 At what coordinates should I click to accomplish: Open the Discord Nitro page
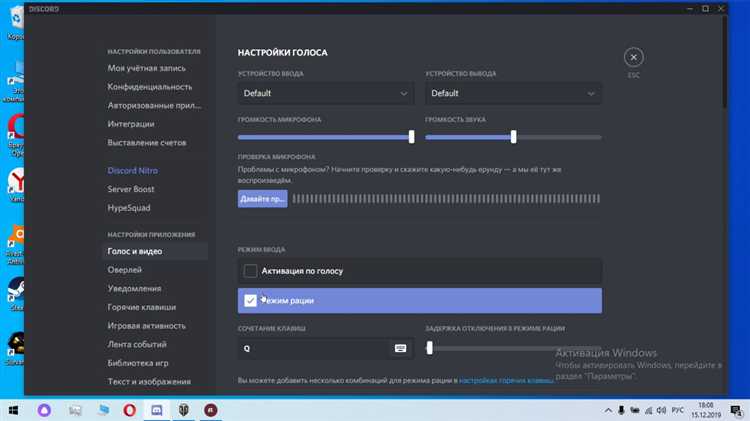coord(132,170)
